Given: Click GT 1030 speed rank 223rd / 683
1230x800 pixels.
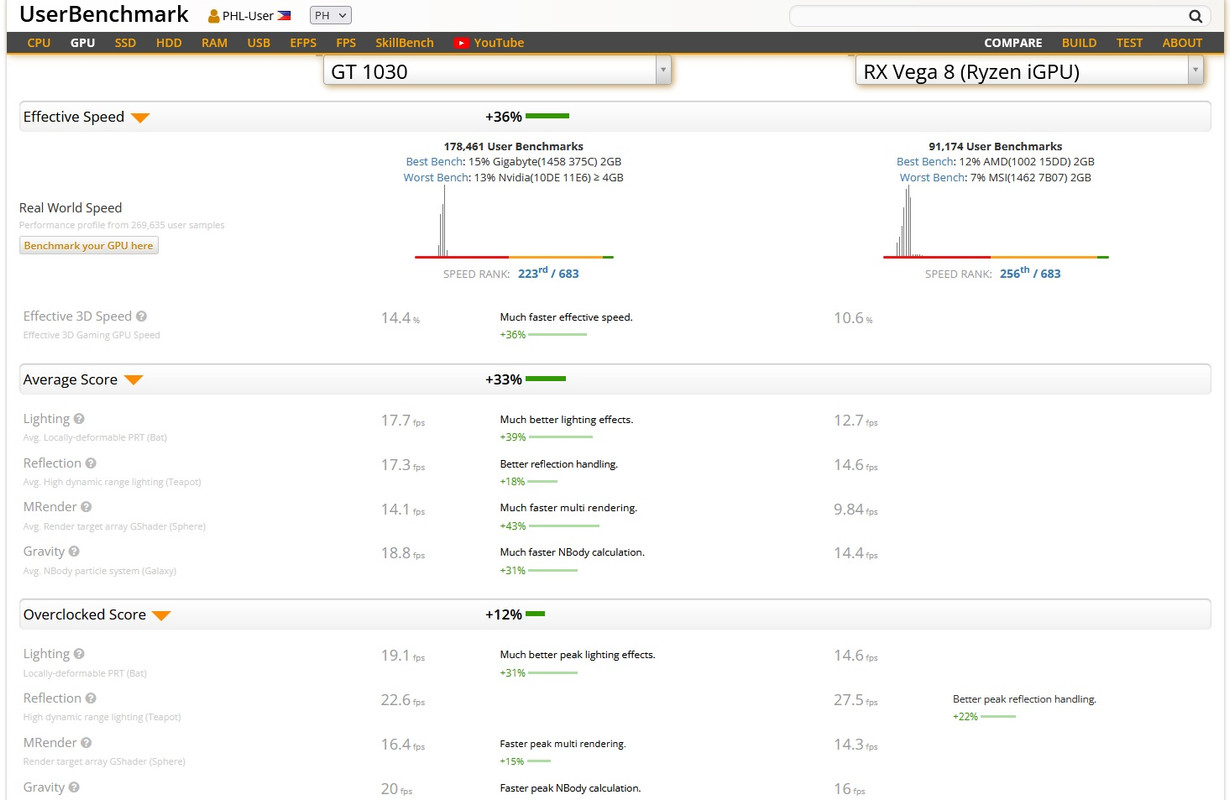Looking at the screenshot, I should point(548,273).
